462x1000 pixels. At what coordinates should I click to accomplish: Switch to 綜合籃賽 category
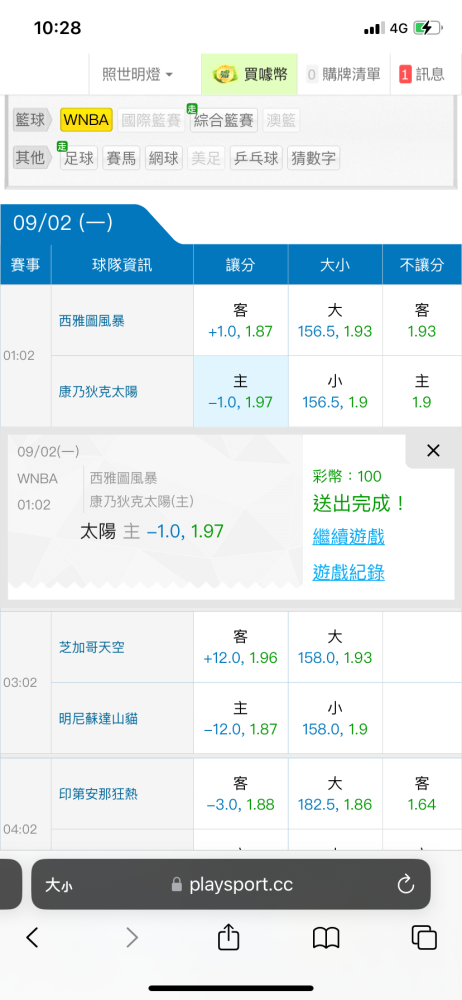223,121
